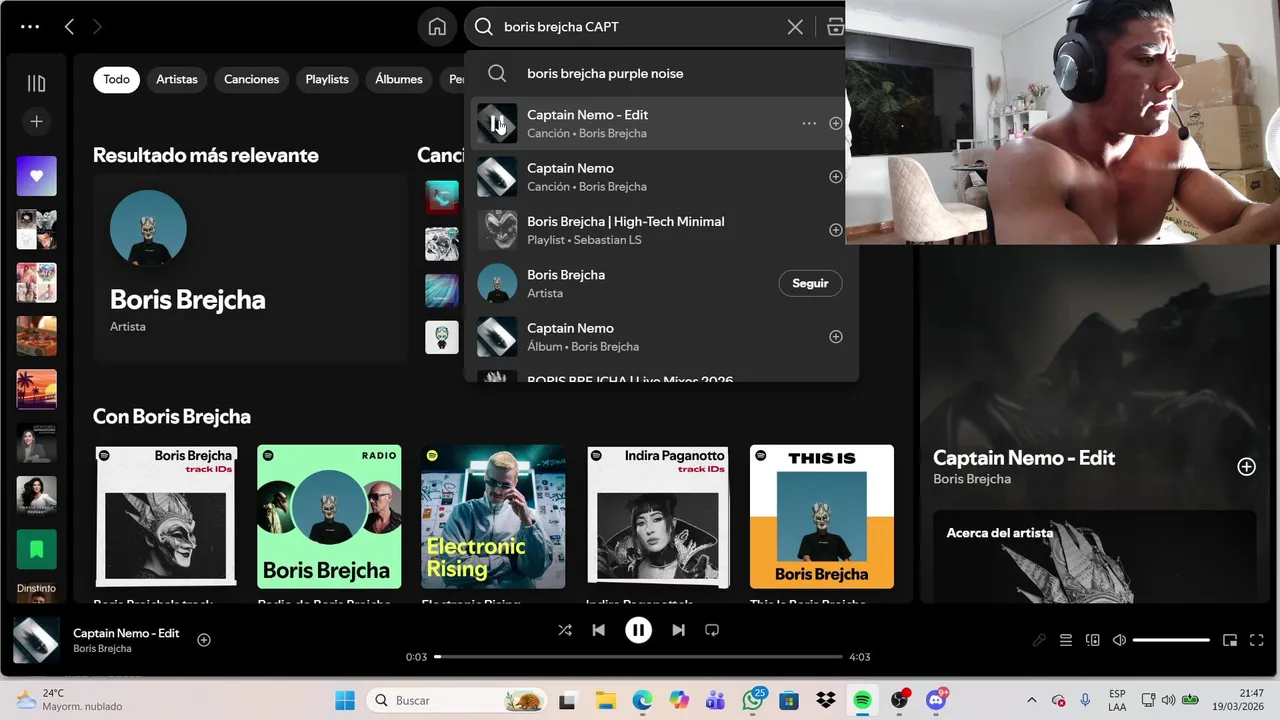
Task: Follow Boris Brejcha via Seguir button
Action: [x=810, y=283]
